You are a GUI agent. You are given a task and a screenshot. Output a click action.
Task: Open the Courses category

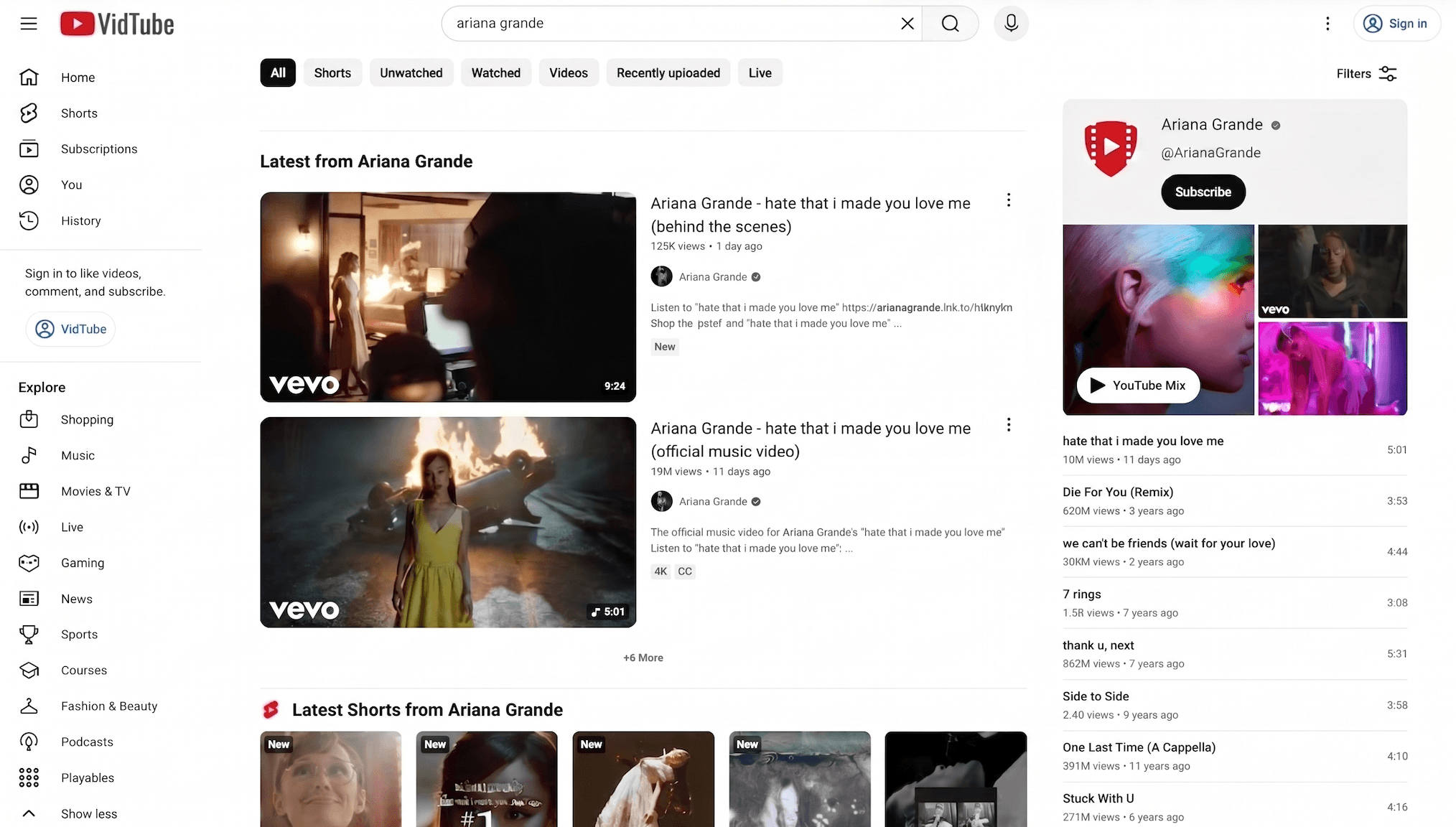(x=83, y=671)
